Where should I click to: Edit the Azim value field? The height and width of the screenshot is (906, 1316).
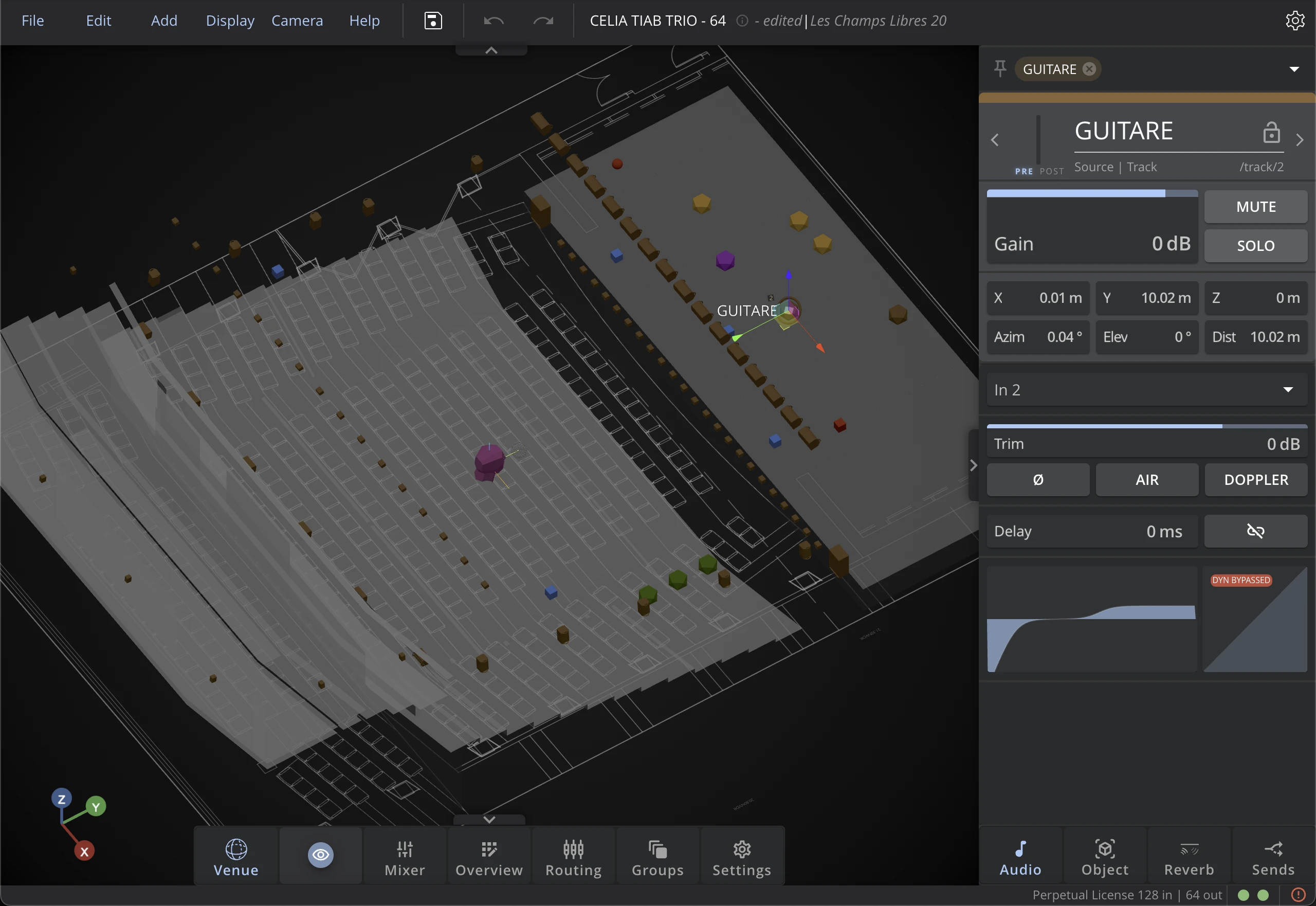click(1038, 337)
